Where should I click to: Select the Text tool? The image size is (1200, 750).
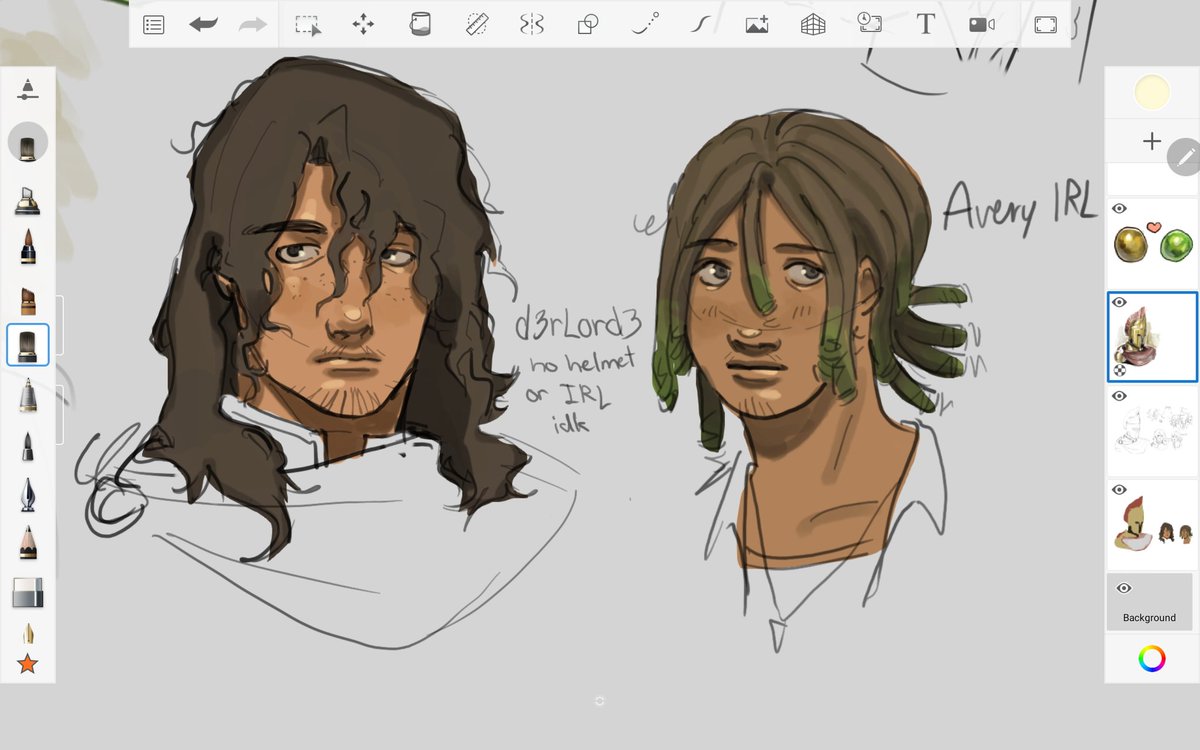click(926, 24)
